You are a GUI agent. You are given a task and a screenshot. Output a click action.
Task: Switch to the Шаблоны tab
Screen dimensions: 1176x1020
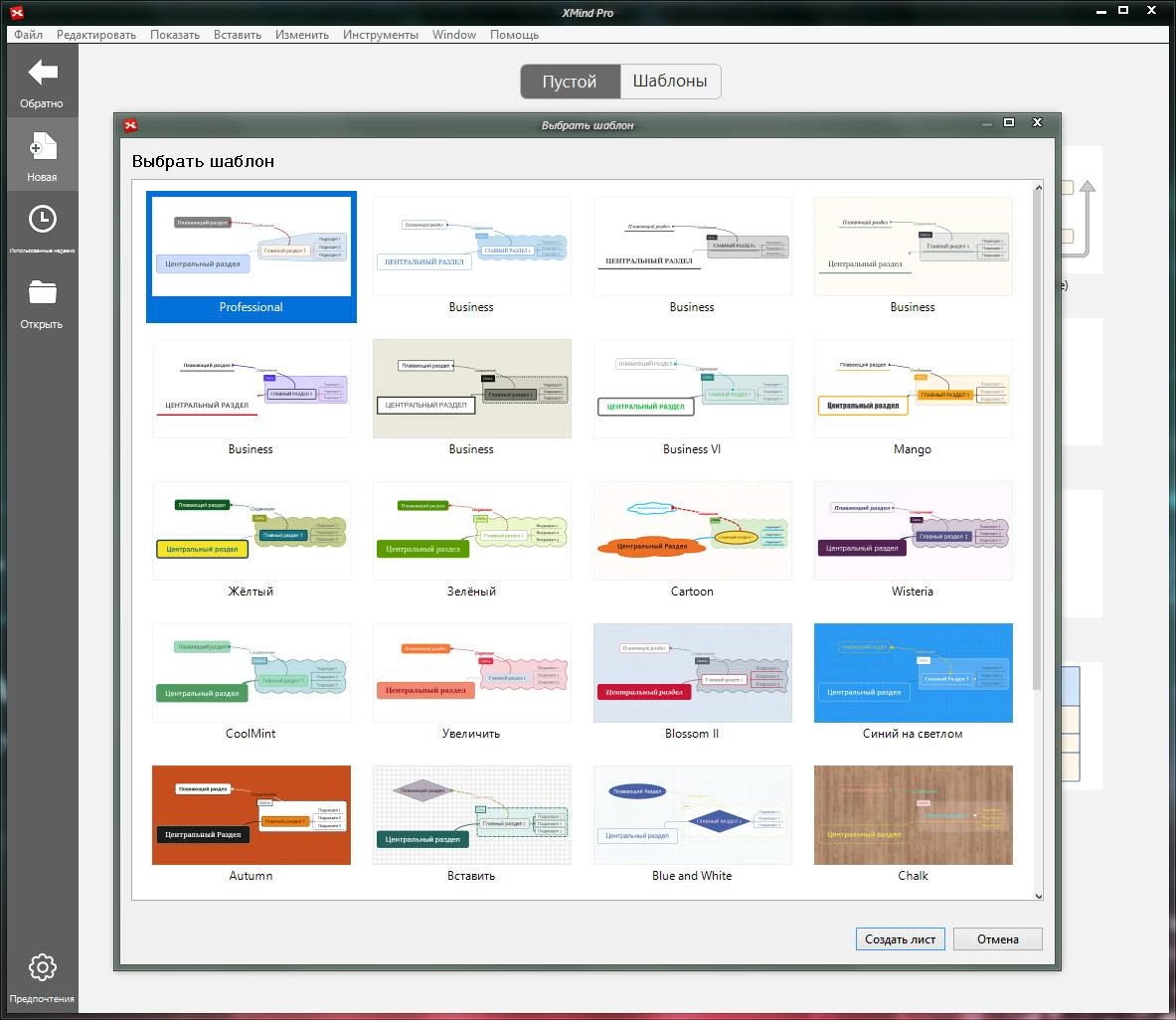point(670,81)
